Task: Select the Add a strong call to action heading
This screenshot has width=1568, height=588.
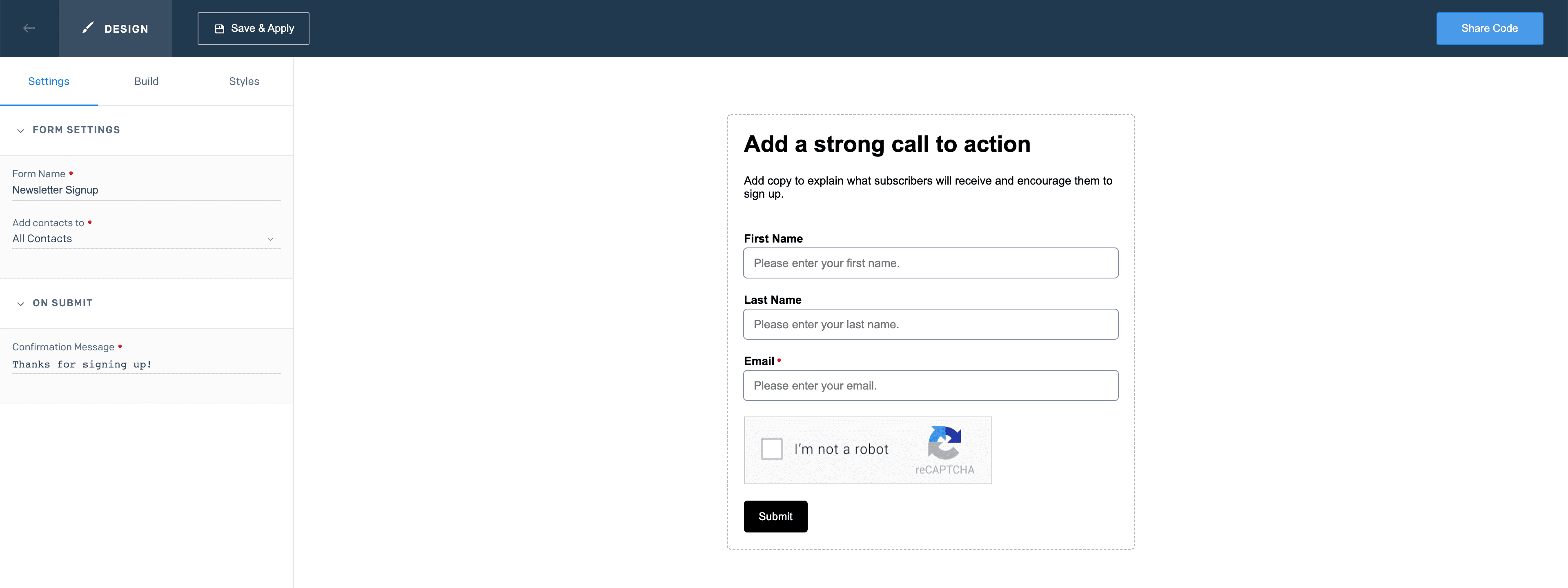Action: 887,144
